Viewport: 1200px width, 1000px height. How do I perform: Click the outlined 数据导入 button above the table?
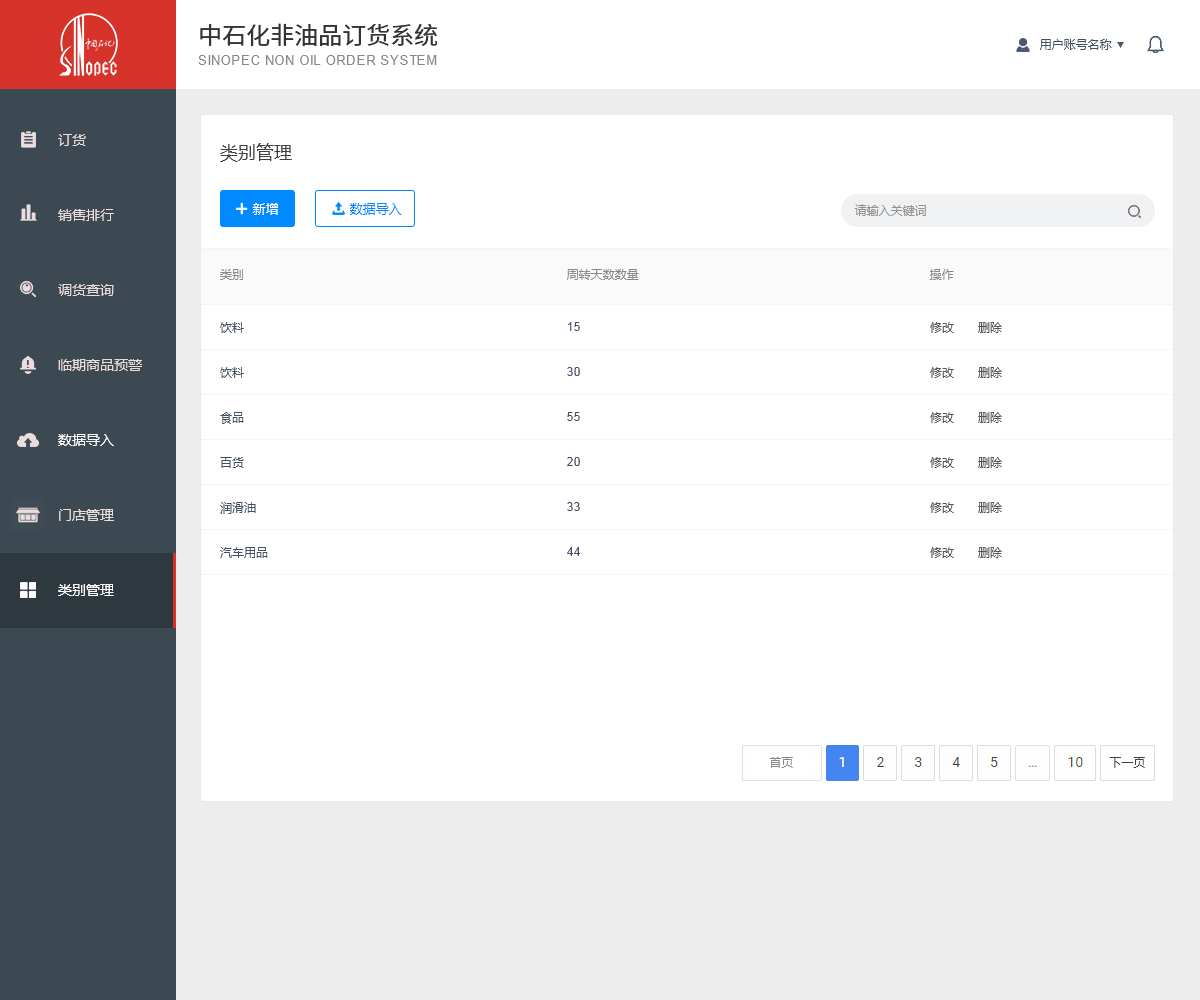pyautogui.click(x=365, y=209)
